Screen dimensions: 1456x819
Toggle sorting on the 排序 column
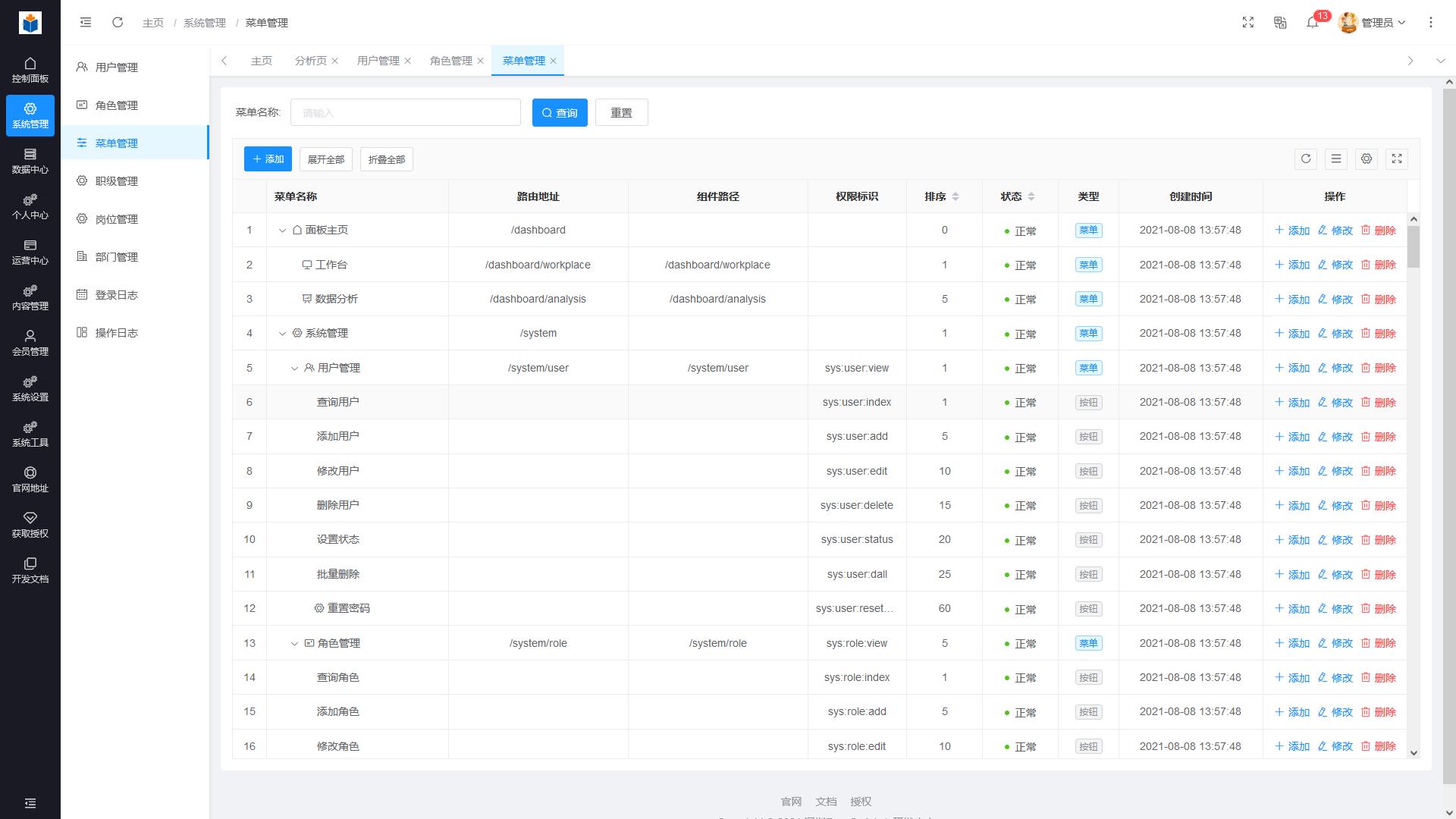[x=955, y=196]
